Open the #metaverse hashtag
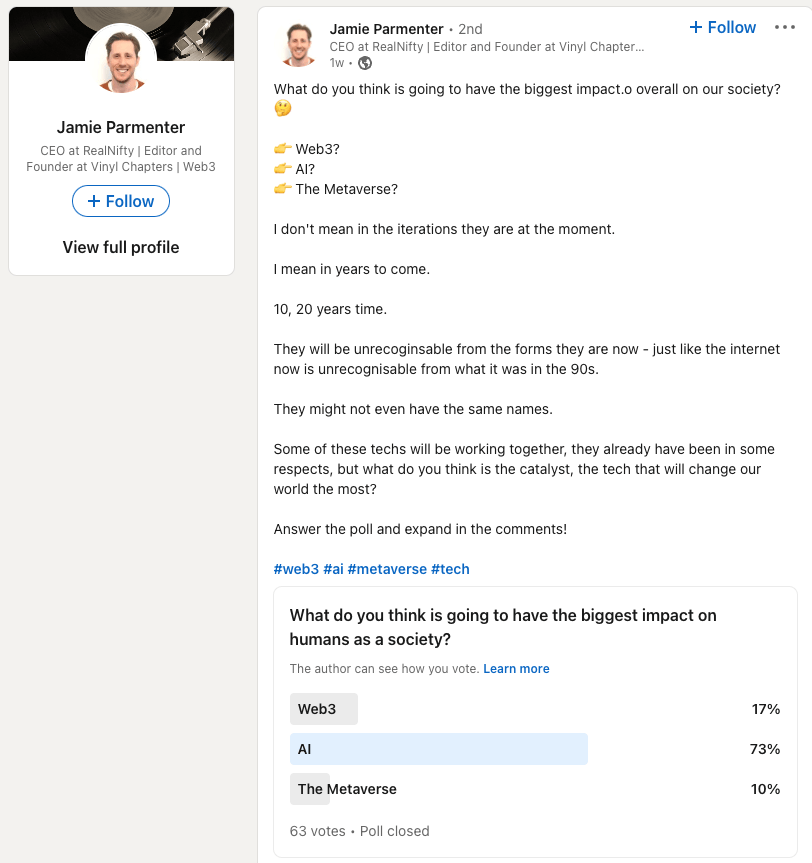Screen dimensions: 812x863 [x=387, y=569]
